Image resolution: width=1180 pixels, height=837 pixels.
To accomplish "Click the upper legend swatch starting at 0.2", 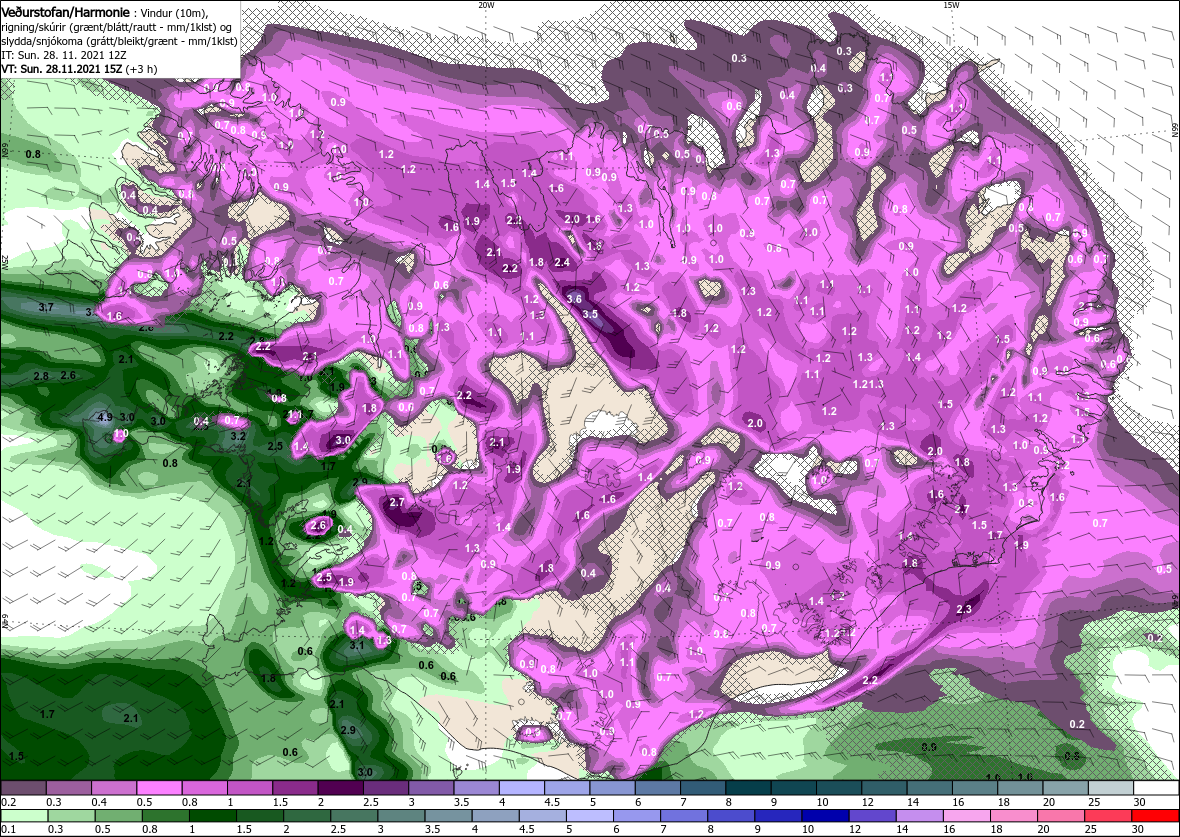I will pyautogui.click(x=24, y=787).
